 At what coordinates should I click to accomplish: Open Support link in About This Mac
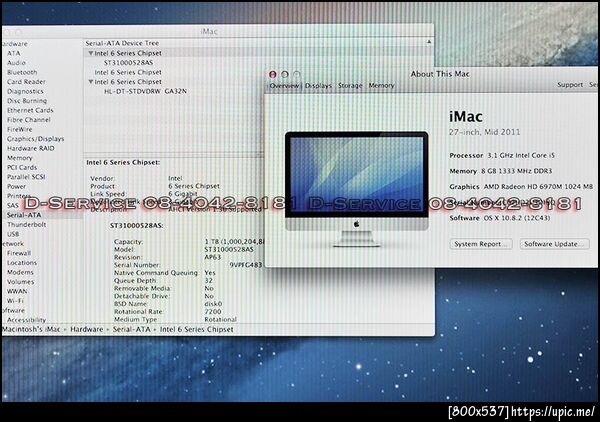click(x=570, y=85)
